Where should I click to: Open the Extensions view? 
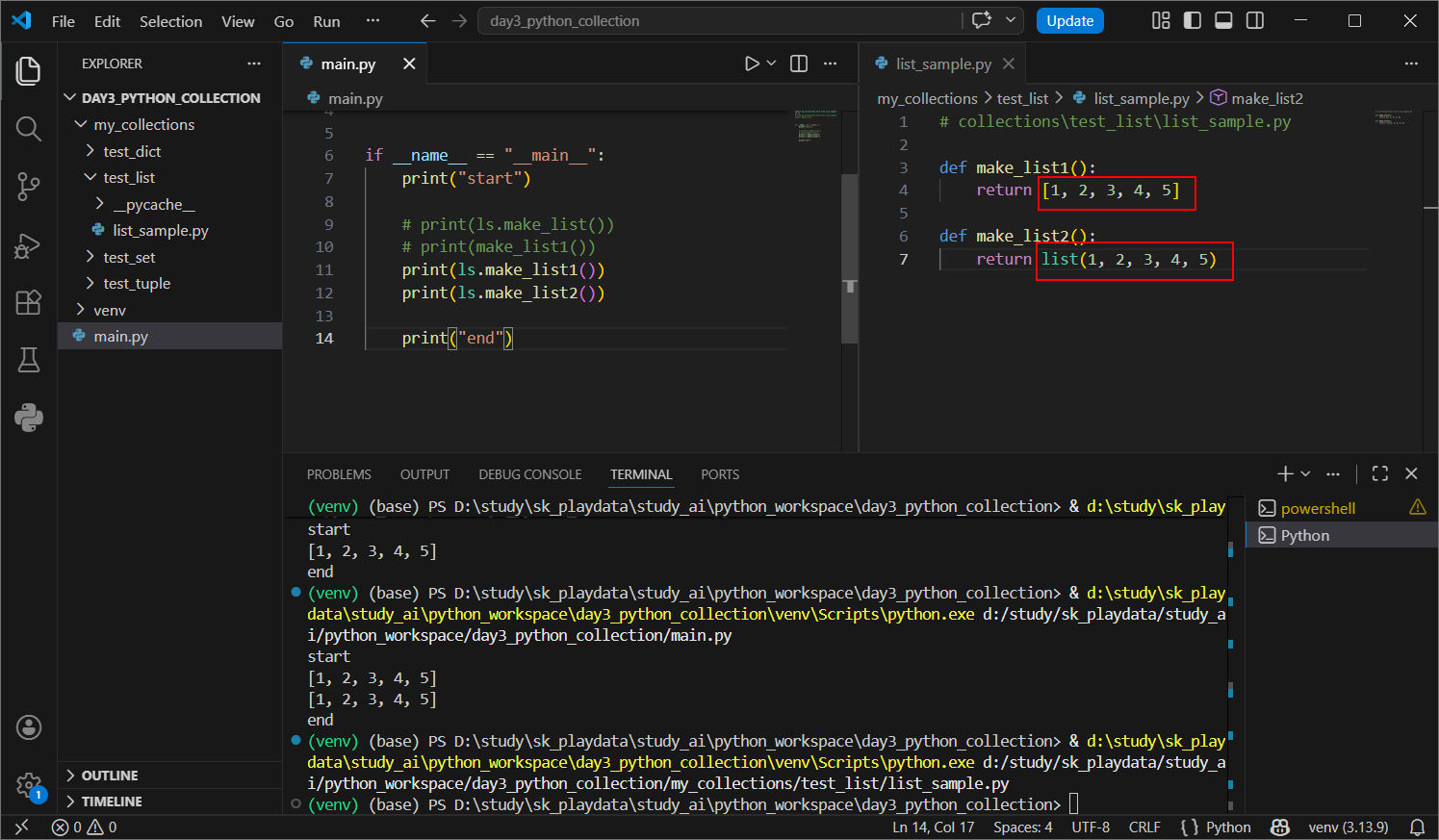click(x=29, y=302)
